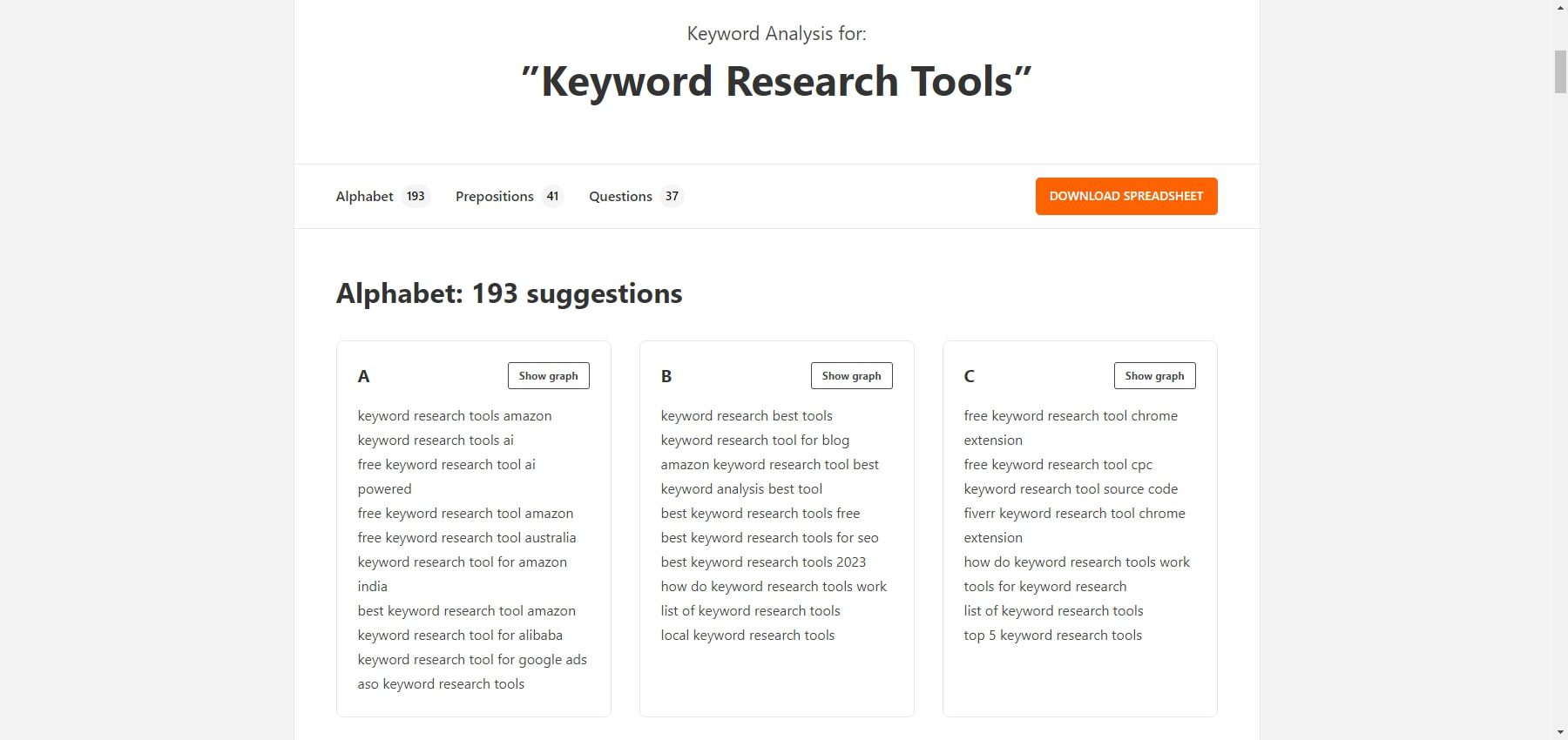
Task: Click 'top 5 keyword research tools'
Action: [1052, 636]
